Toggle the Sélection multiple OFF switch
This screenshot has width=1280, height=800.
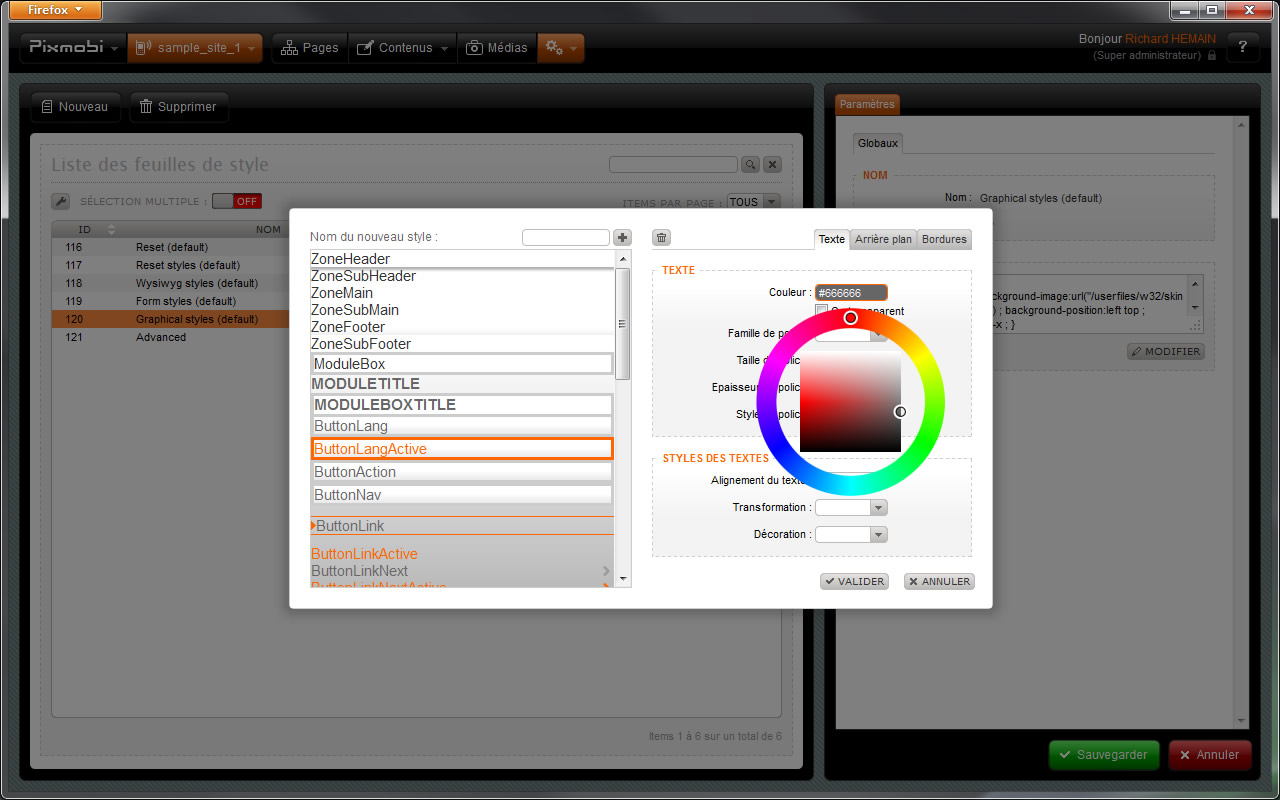coord(236,201)
